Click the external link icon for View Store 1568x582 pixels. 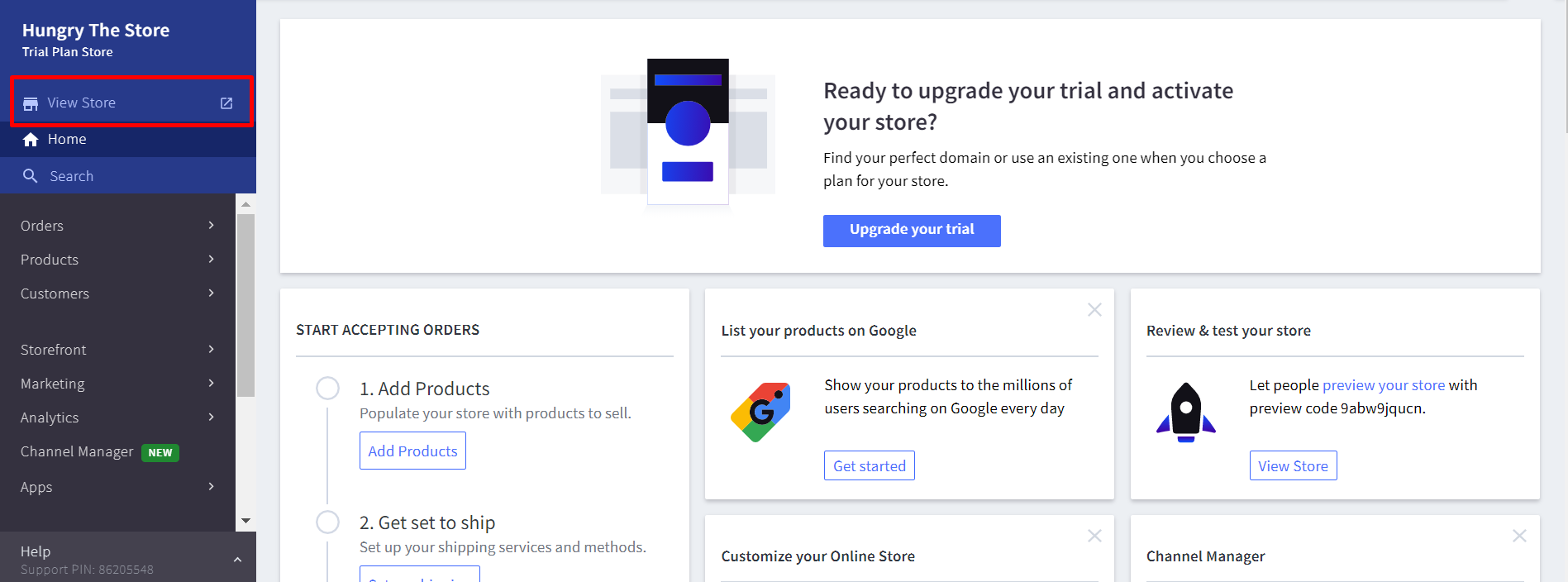226,103
